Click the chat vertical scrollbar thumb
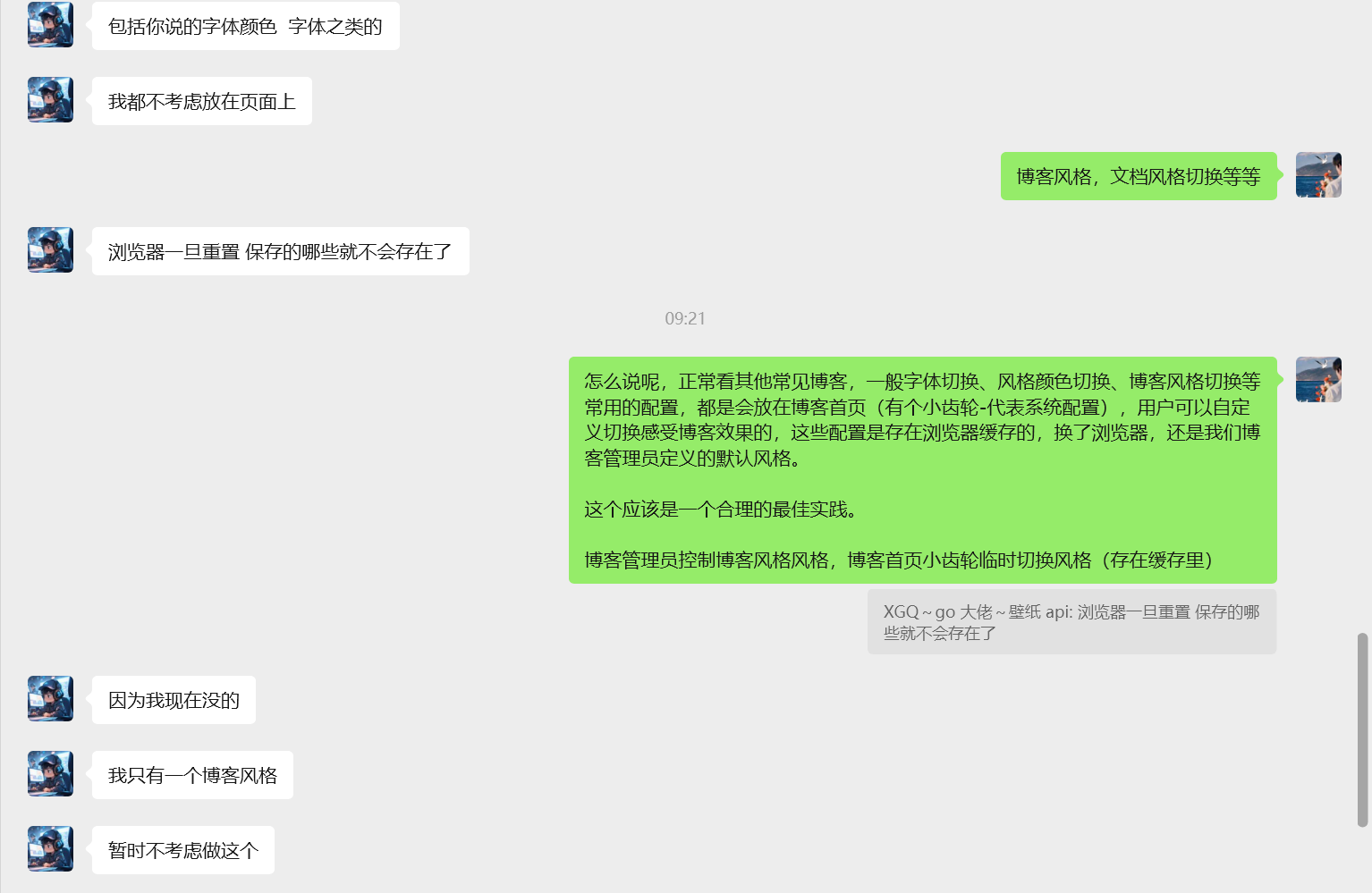The height and width of the screenshot is (893, 1372). point(1362,729)
